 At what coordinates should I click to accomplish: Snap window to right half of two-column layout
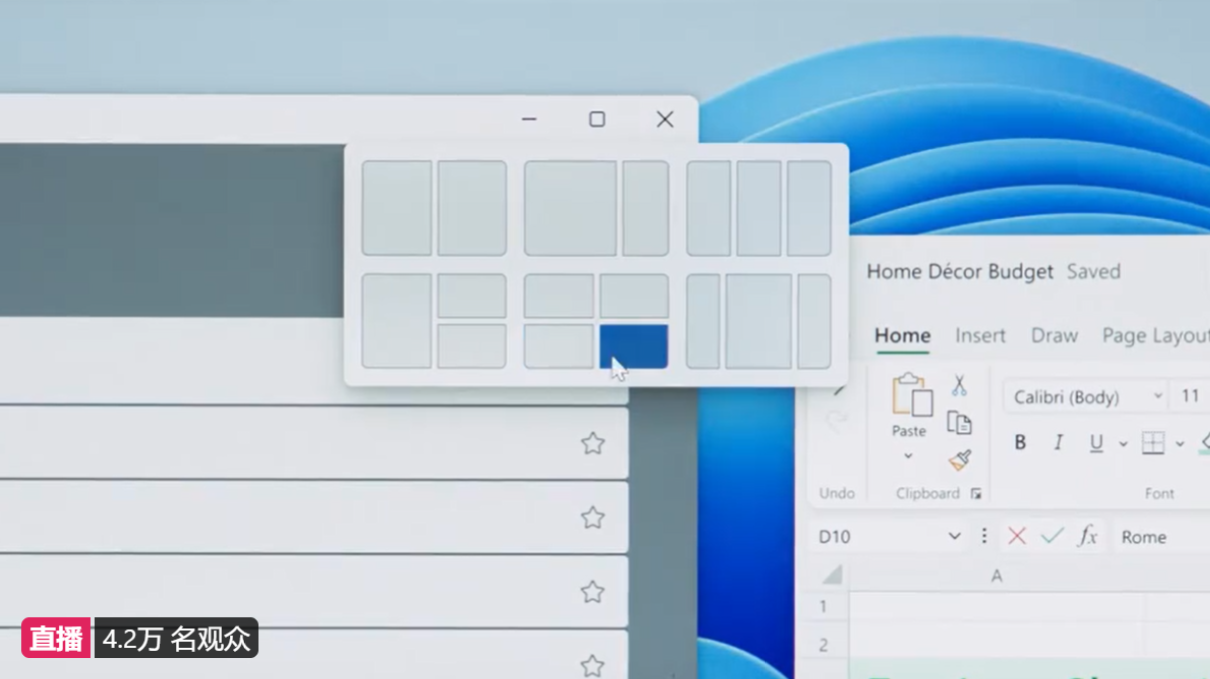click(x=472, y=208)
